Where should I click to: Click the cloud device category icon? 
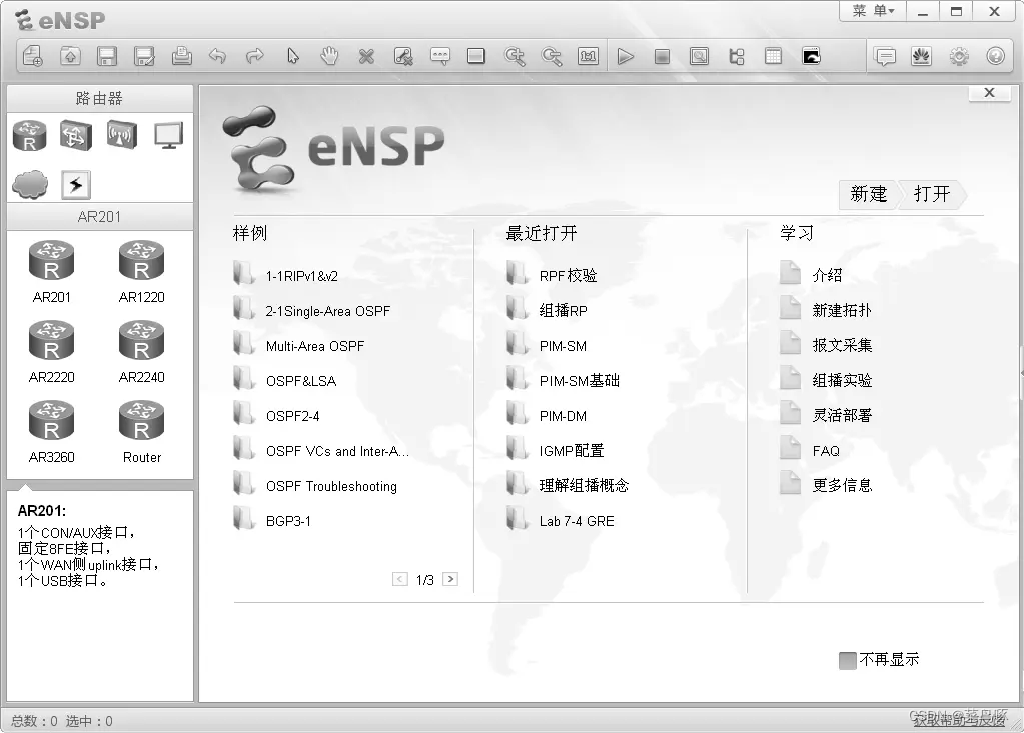29,184
